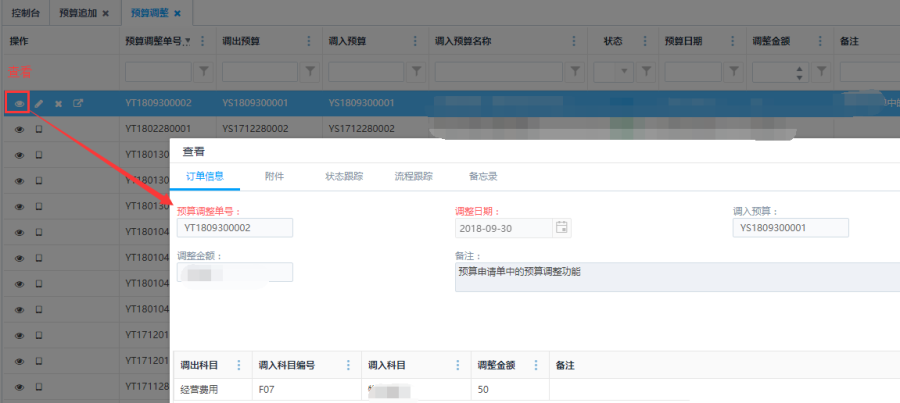Click the pencil edit icon in selected row
900x403 pixels.
point(39,103)
